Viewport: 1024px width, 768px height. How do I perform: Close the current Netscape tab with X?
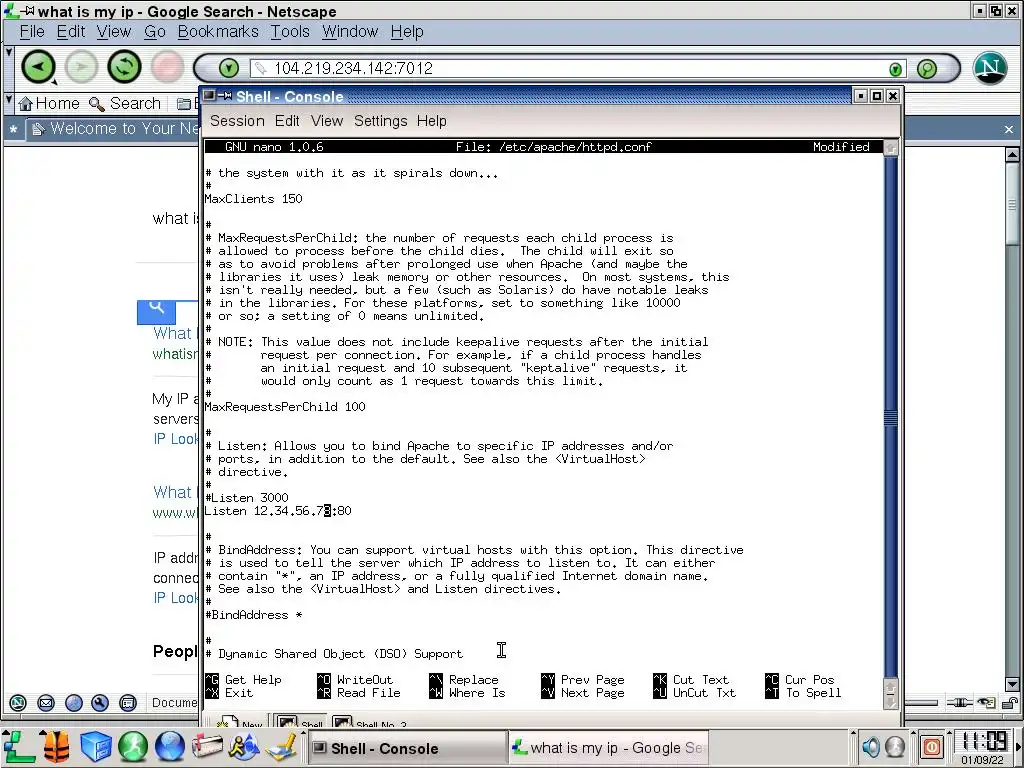(1009, 129)
